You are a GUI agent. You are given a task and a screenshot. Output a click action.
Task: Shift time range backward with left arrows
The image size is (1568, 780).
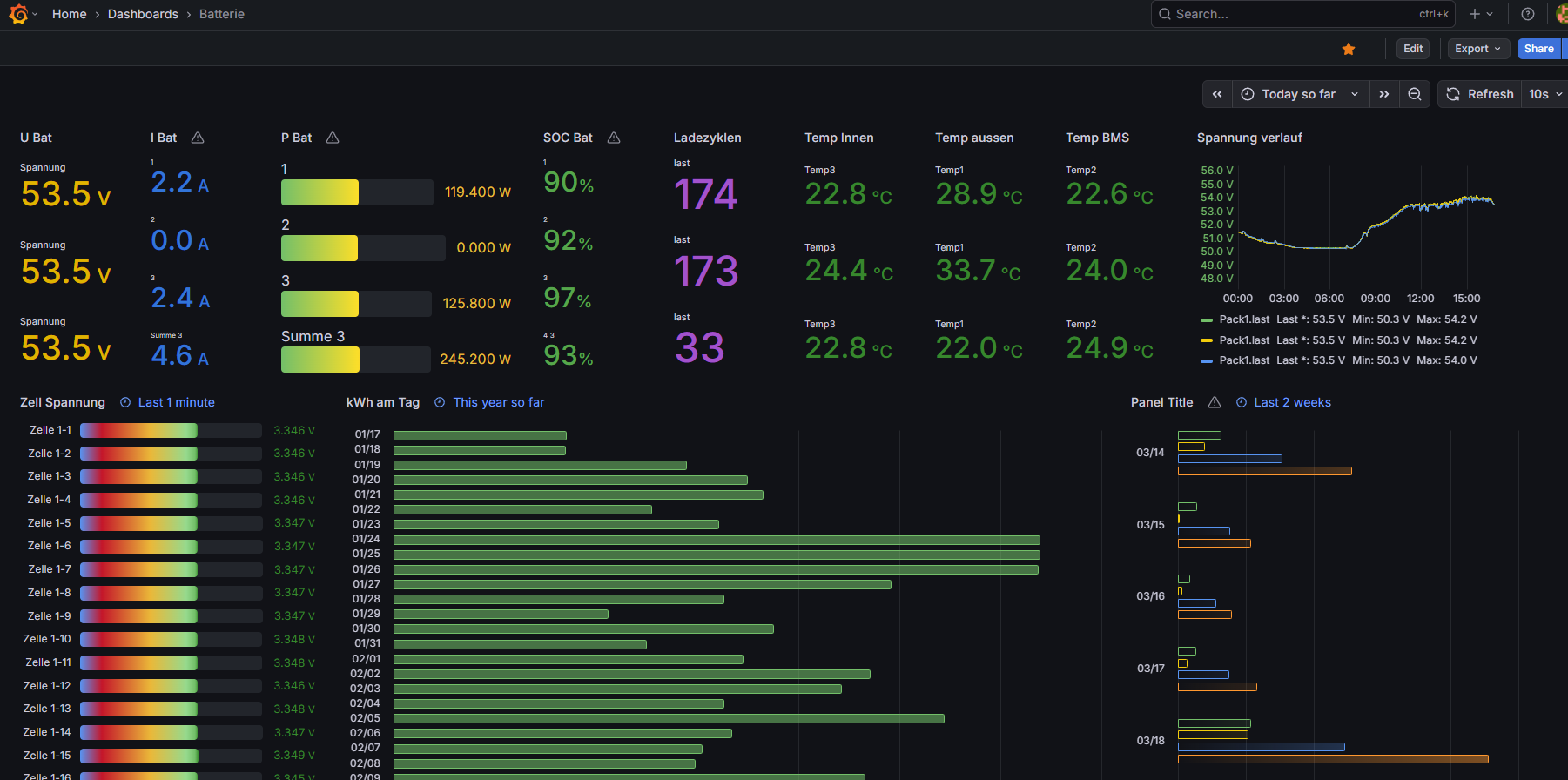pos(1217,94)
